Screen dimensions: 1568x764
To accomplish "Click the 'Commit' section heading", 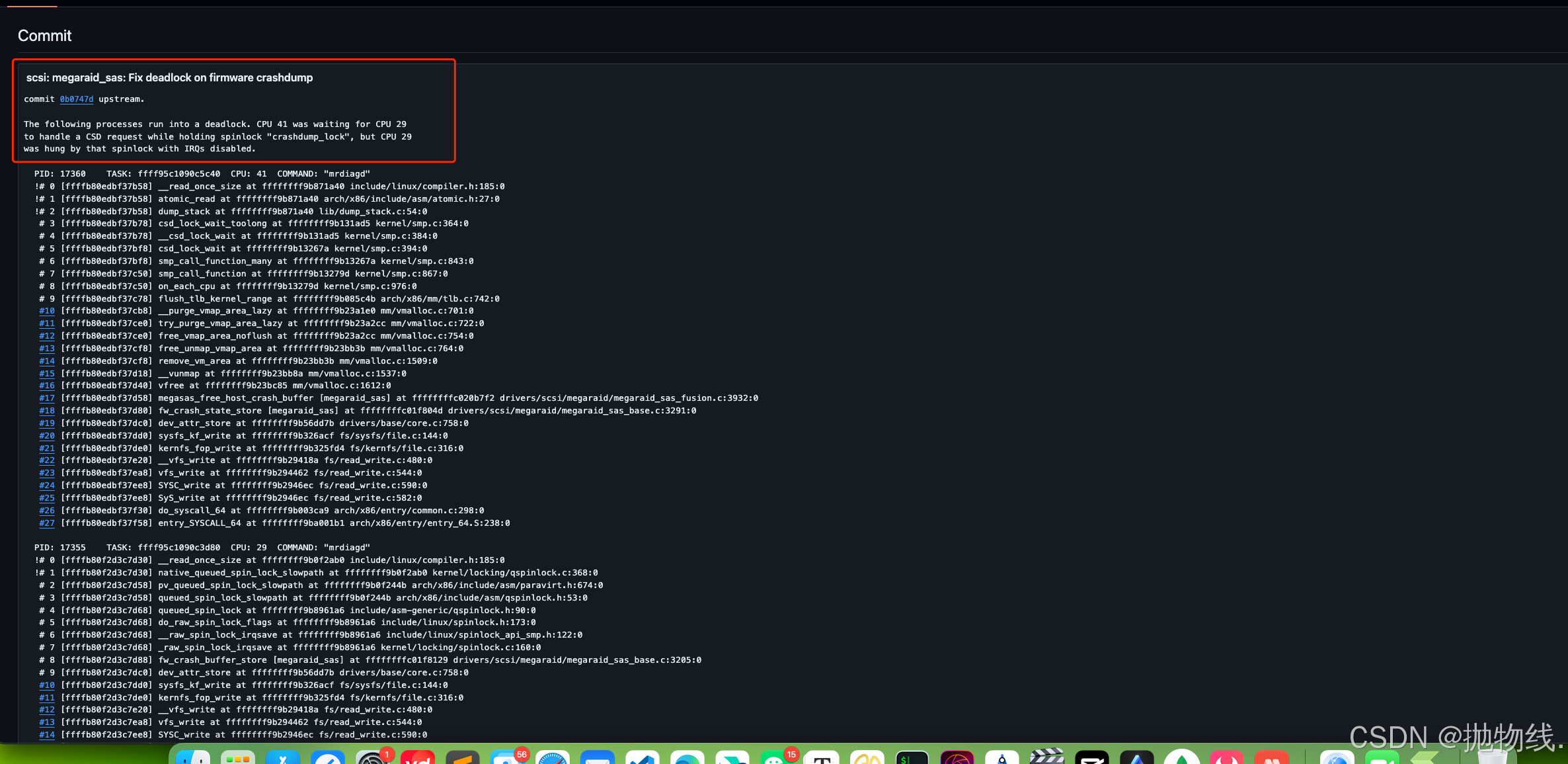I will point(44,36).
